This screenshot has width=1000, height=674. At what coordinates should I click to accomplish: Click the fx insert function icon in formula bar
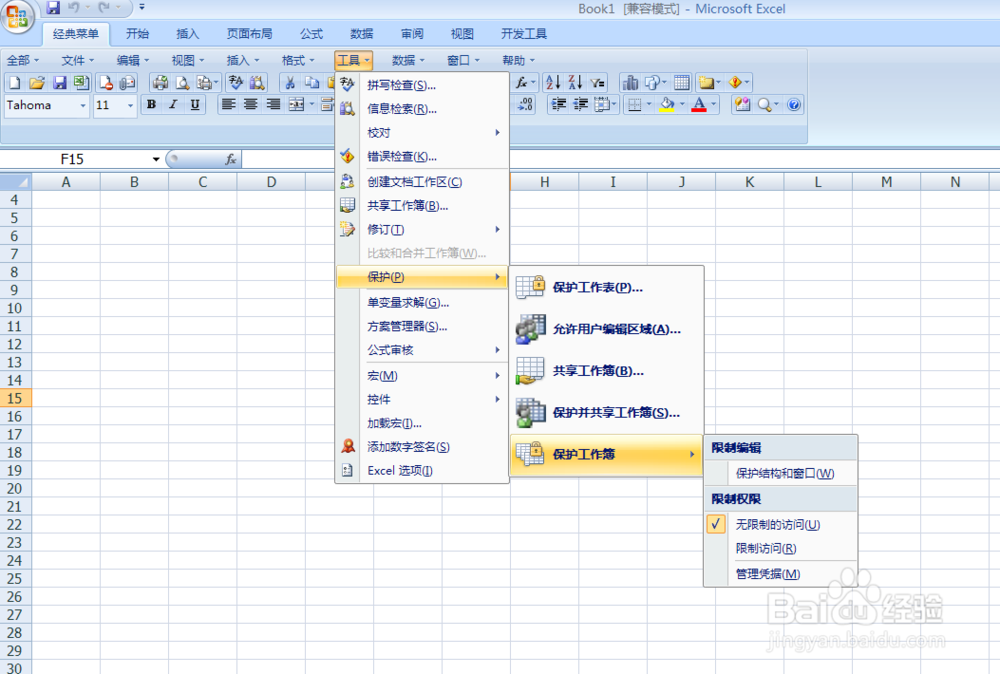231,159
